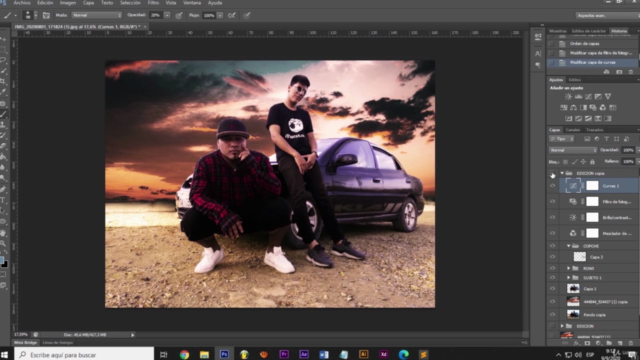640x360 pixels.
Task: Hide the Fondo copia layer
Action: 553,315
